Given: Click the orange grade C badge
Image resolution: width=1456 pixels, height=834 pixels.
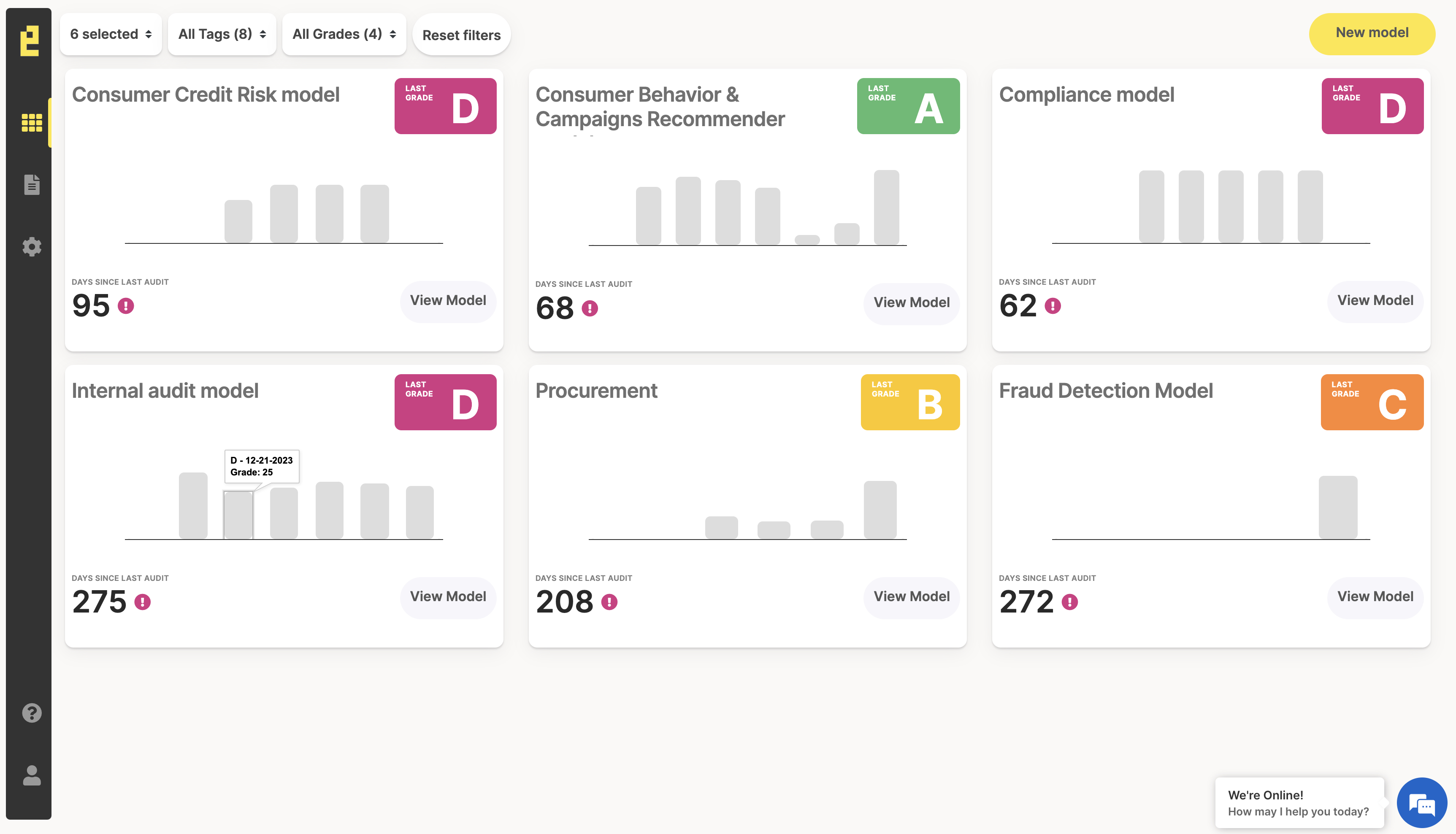Looking at the screenshot, I should click(x=1372, y=402).
